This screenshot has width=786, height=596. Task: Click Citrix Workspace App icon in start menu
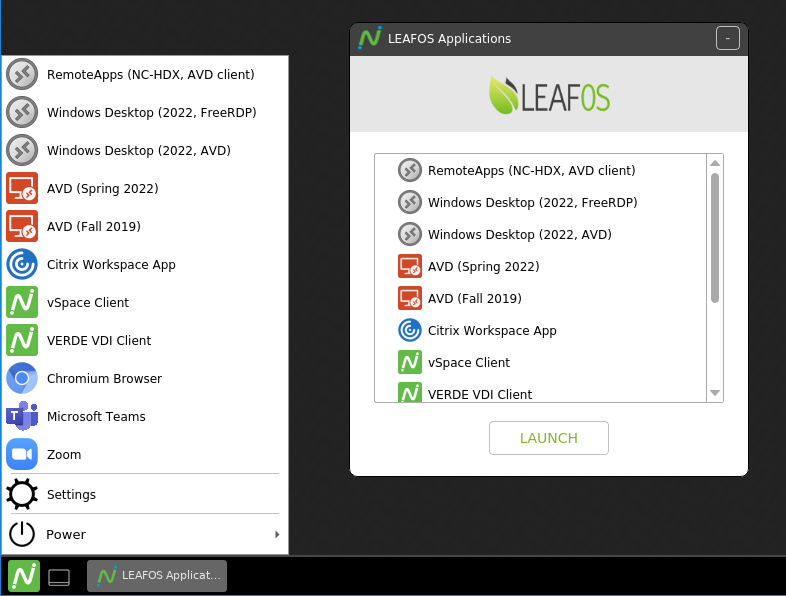pos(22,264)
